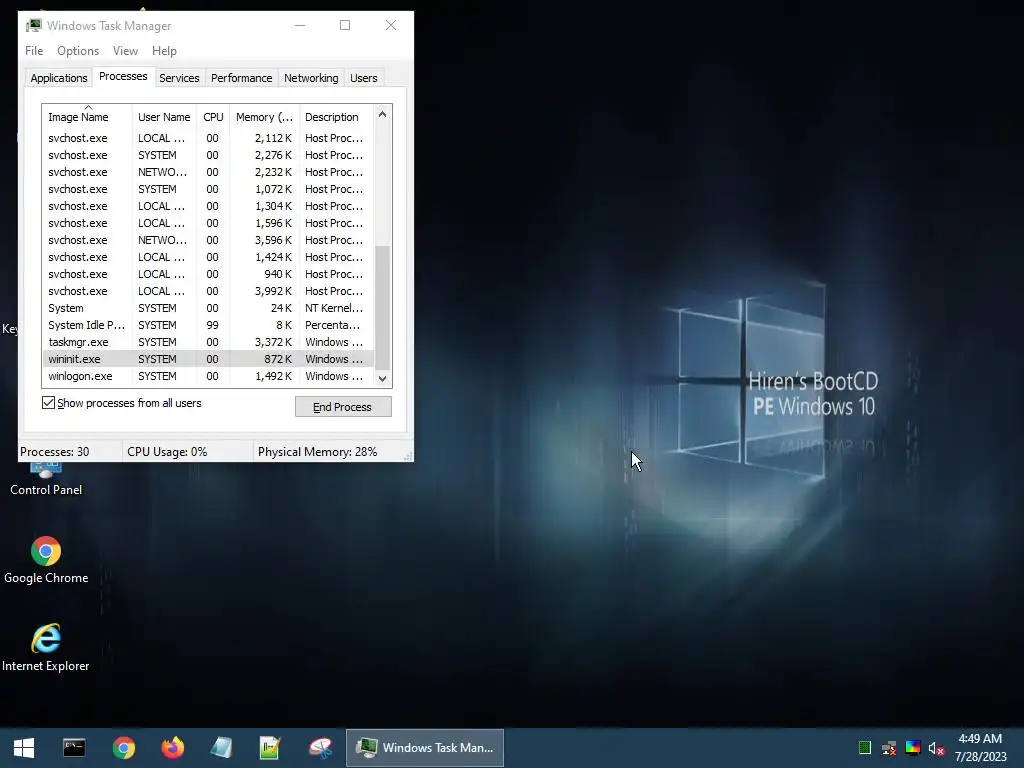Toggle Show processes from all users checkbox
The image size is (1024, 768).
(x=48, y=402)
